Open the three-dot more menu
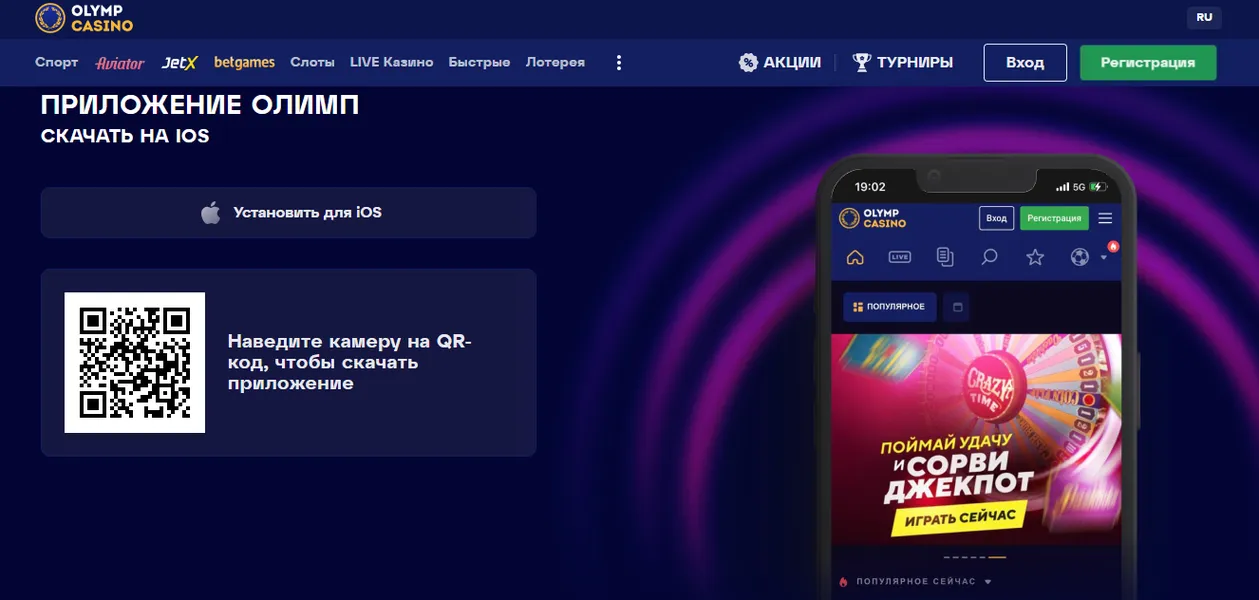 coord(619,62)
